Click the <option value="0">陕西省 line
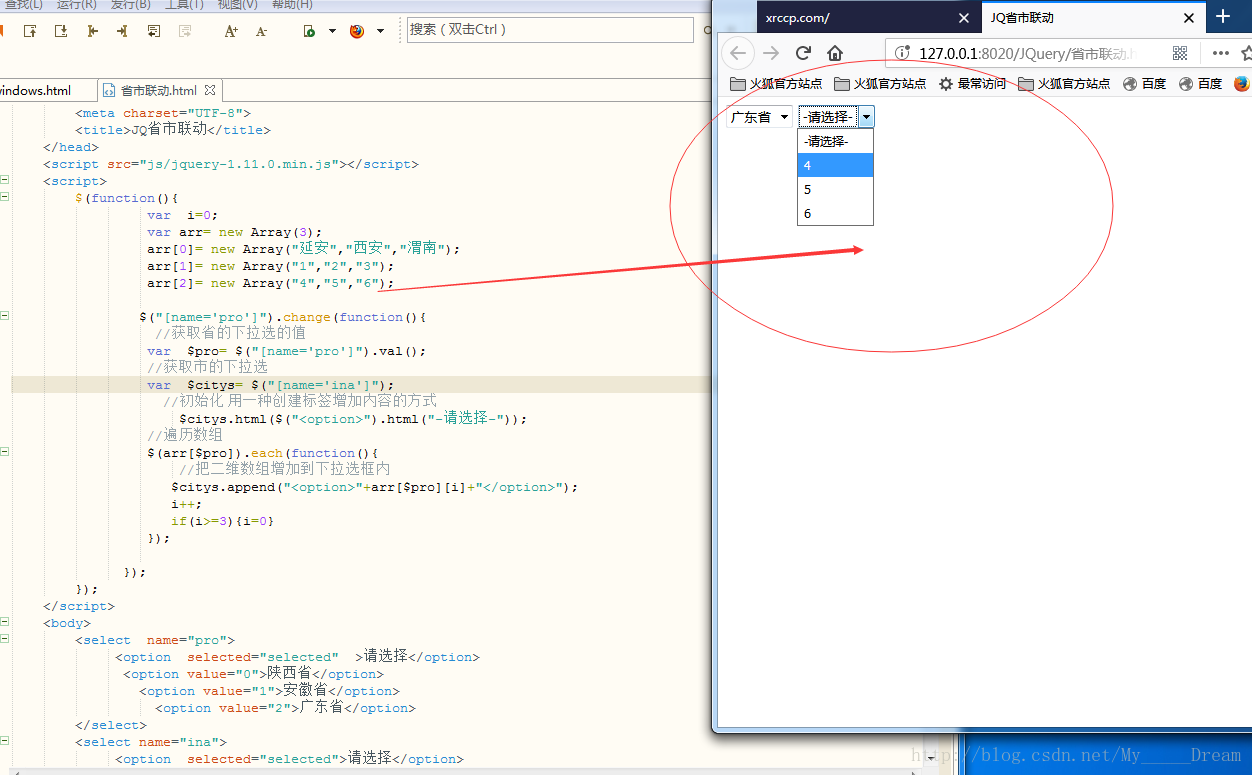 click(253, 674)
